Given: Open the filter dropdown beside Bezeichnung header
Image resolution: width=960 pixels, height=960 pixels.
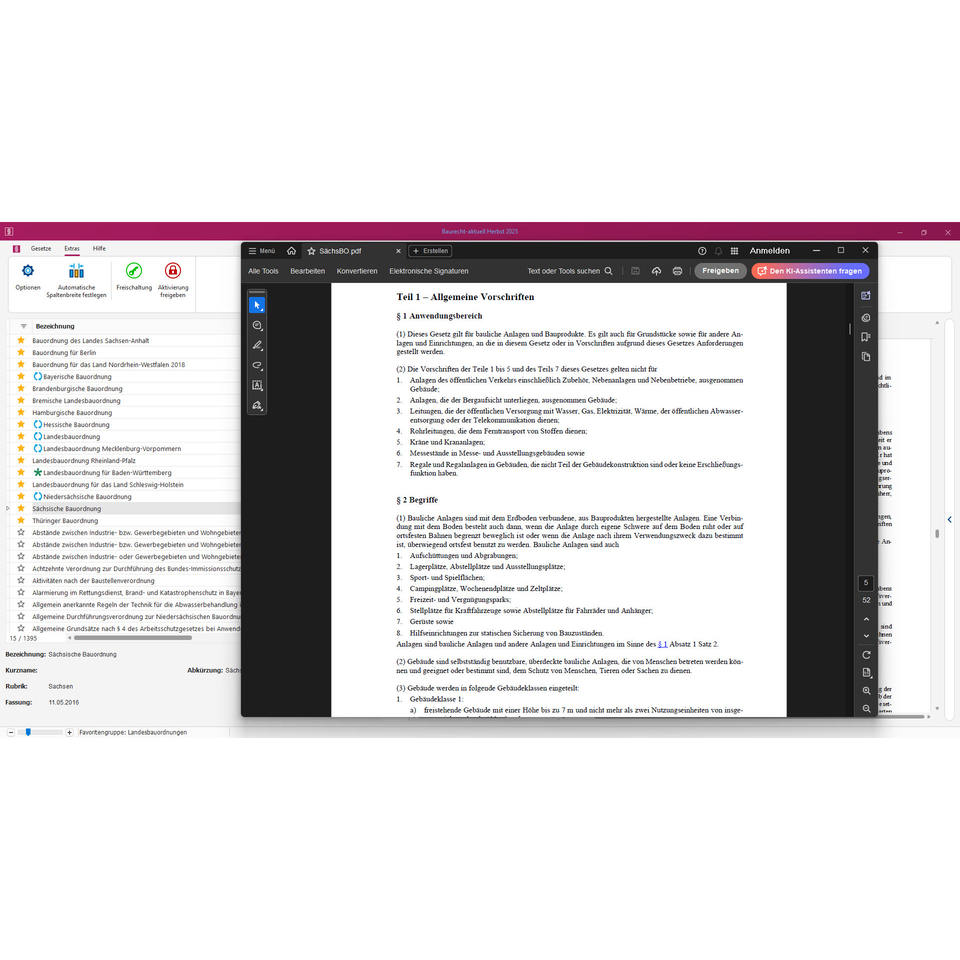Looking at the screenshot, I should coord(23,326).
